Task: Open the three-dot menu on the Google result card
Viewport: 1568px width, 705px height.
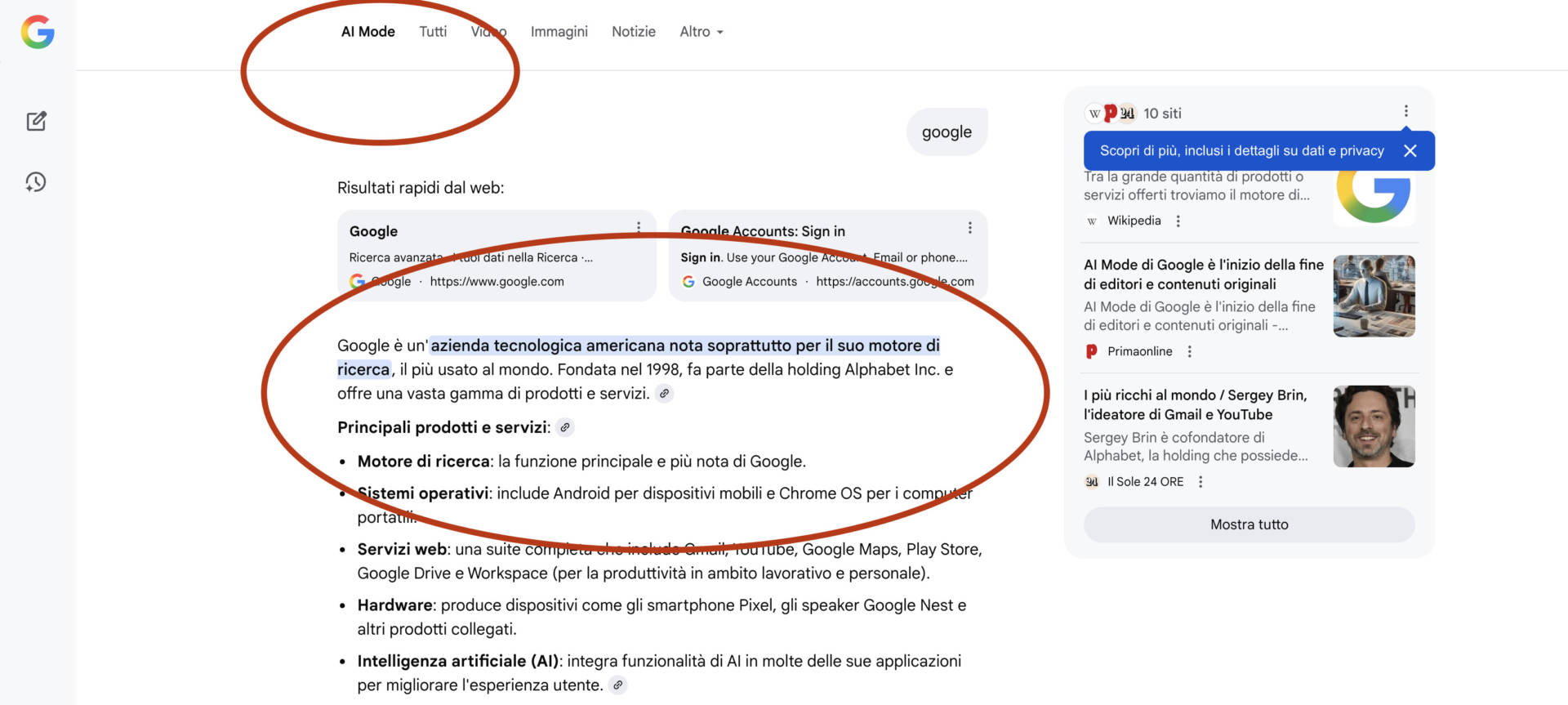Action: tap(639, 228)
